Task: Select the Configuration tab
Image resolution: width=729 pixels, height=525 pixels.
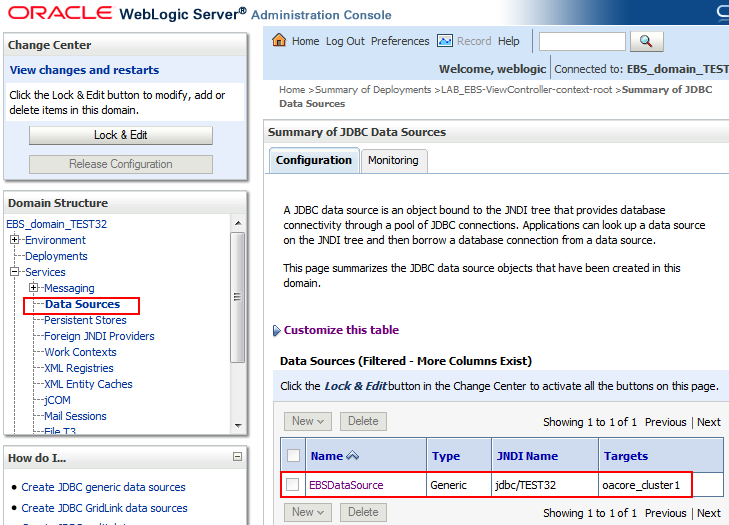Action: (x=314, y=160)
